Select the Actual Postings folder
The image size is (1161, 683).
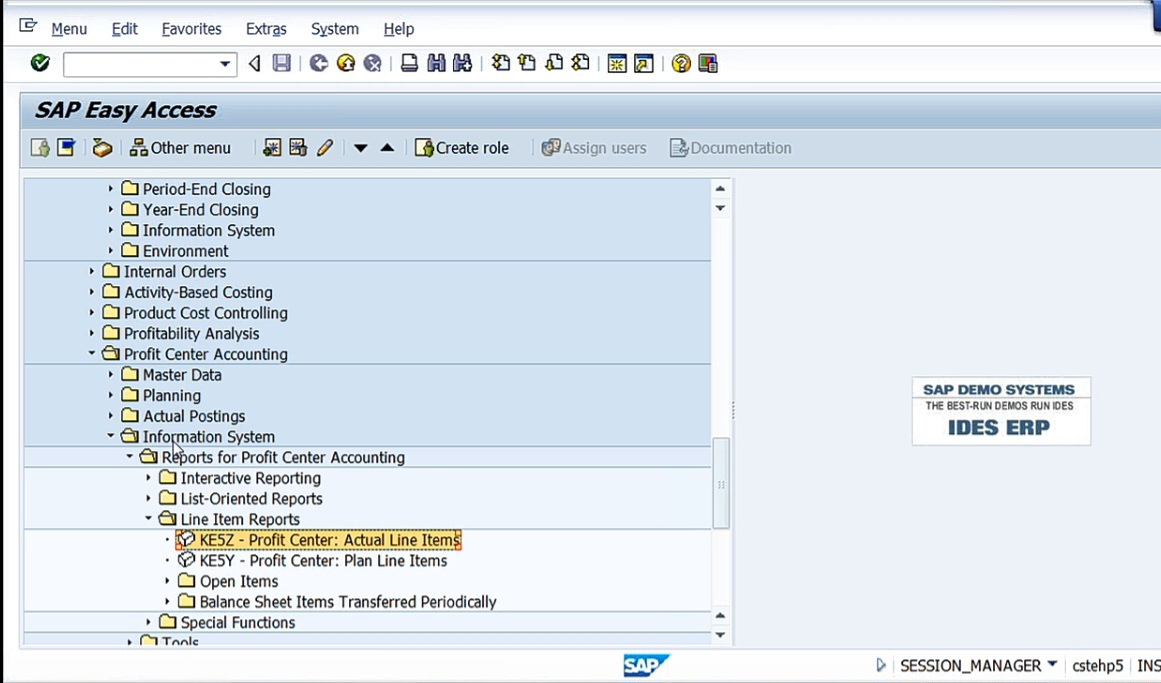184,416
